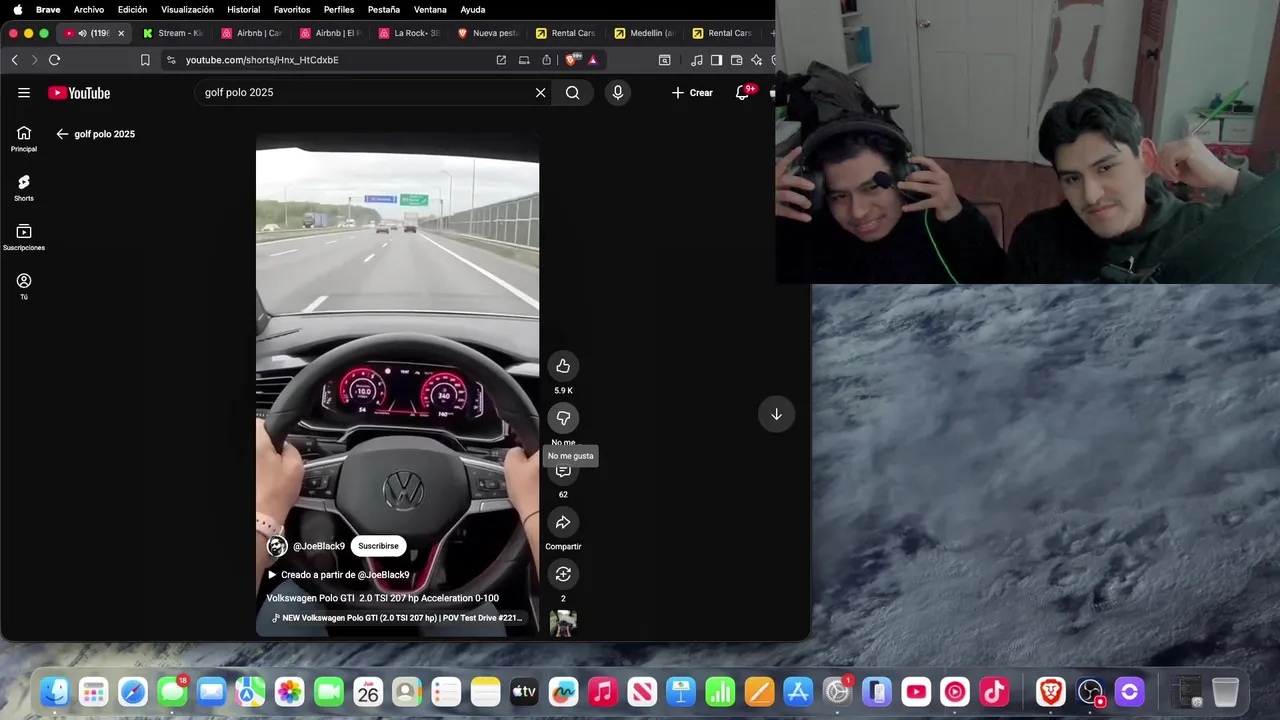This screenshot has height=720, width=1280.
Task: Go back with the arrow beside golf polo 2025
Action: pos(62,134)
